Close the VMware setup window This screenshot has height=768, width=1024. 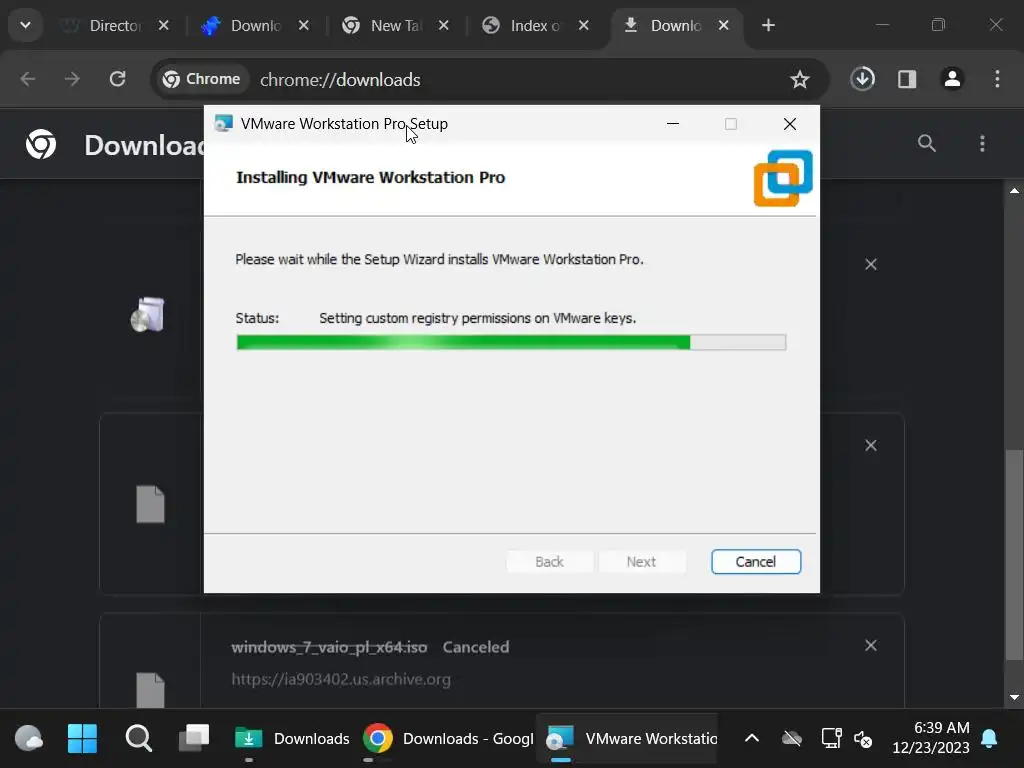click(x=790, y=123)
